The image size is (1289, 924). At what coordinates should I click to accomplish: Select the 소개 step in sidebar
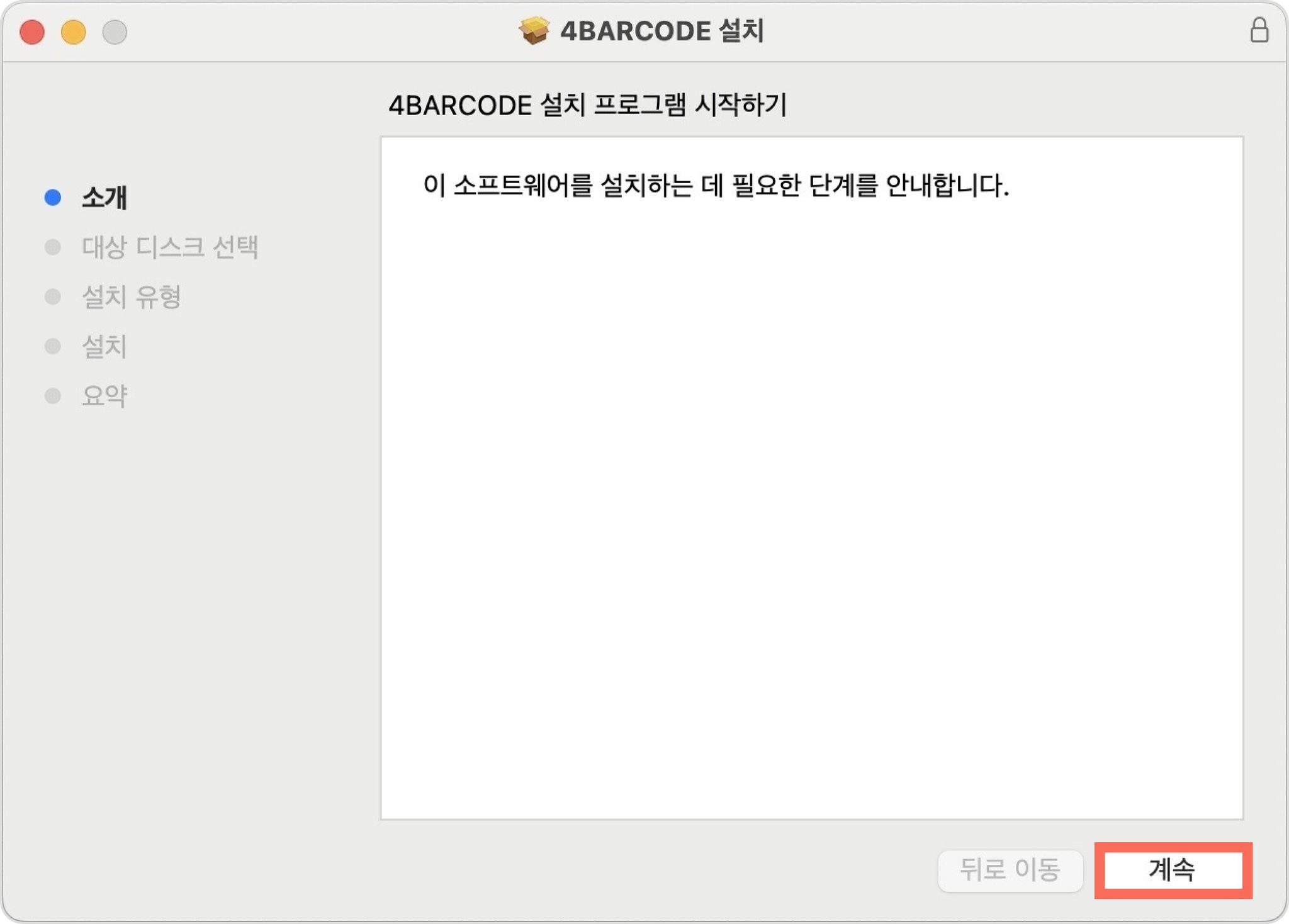coord(104,198)
